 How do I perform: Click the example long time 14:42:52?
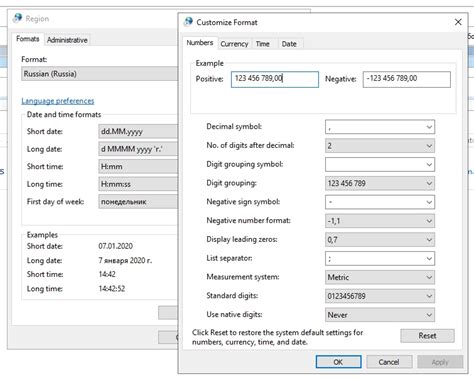112,289
